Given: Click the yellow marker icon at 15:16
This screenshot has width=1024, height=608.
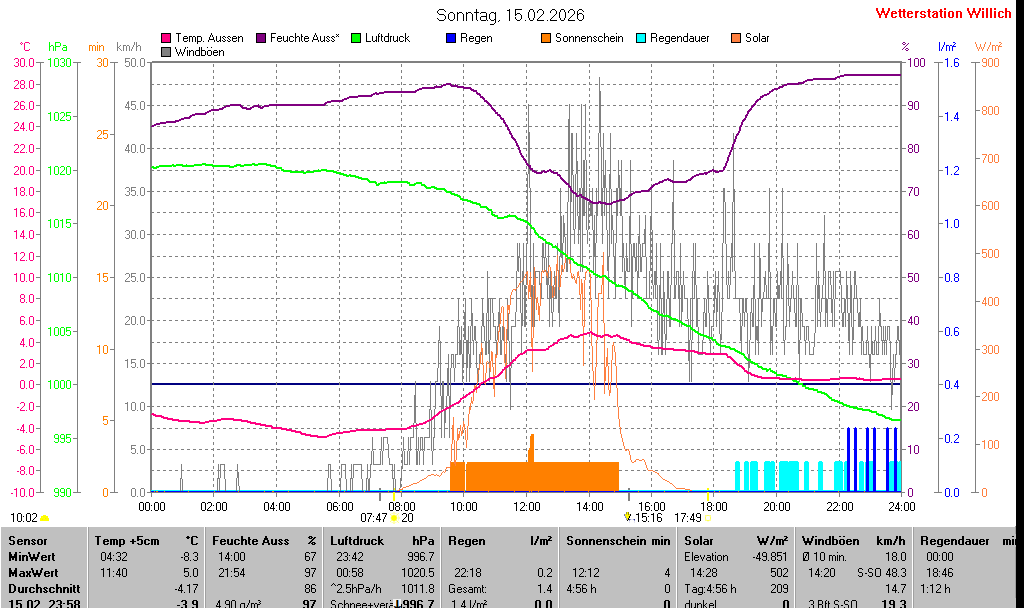Looking at the screenshot, I should tap(628, 517).
